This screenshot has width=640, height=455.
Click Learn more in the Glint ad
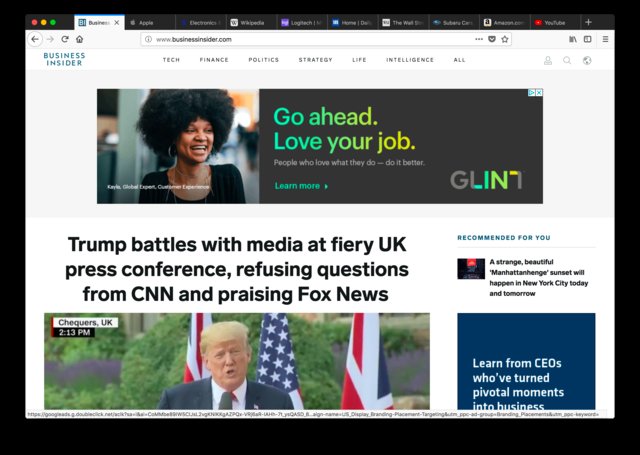pos(301,186)
